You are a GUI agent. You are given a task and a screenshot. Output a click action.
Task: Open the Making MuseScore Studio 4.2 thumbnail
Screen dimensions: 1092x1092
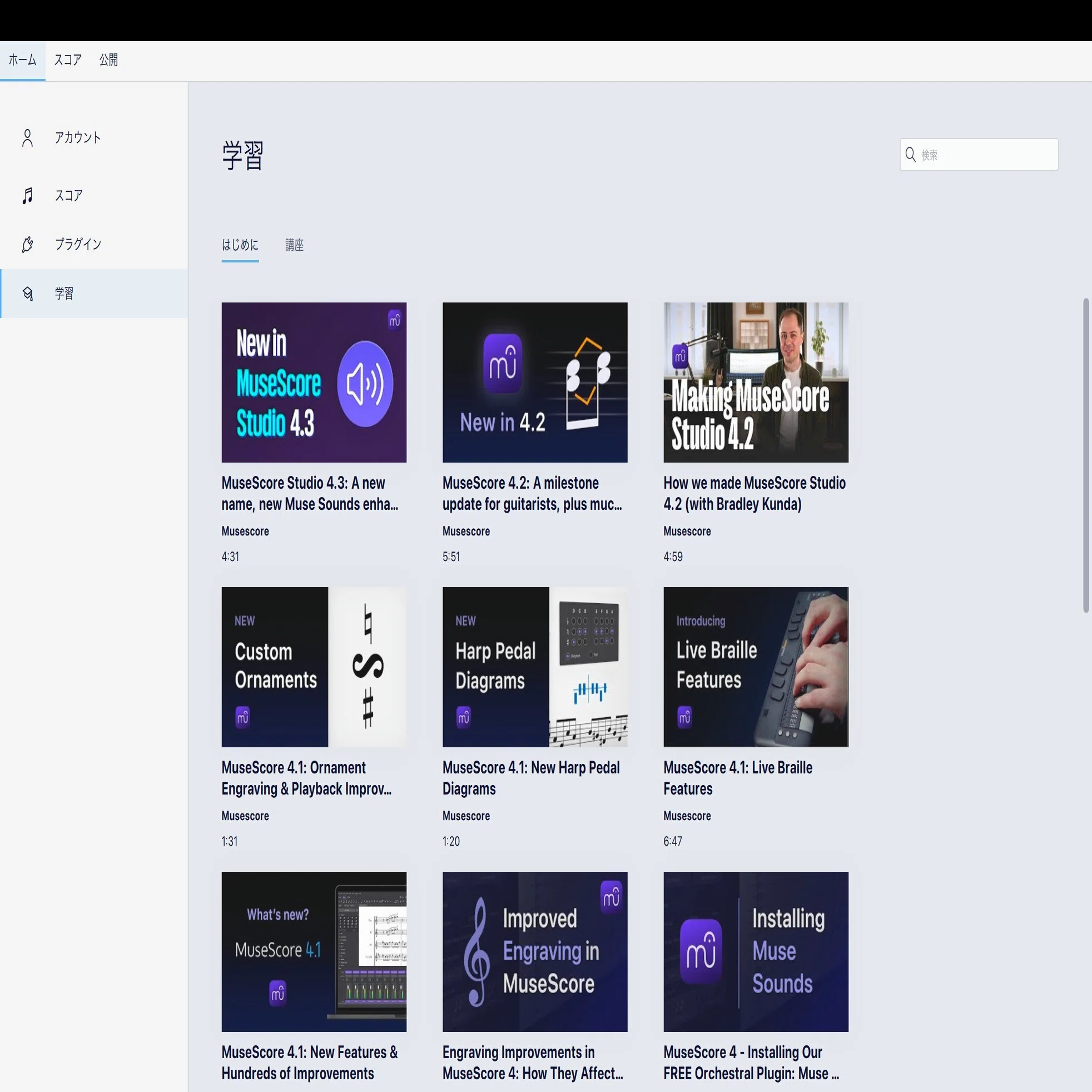[x=756, y=382]
